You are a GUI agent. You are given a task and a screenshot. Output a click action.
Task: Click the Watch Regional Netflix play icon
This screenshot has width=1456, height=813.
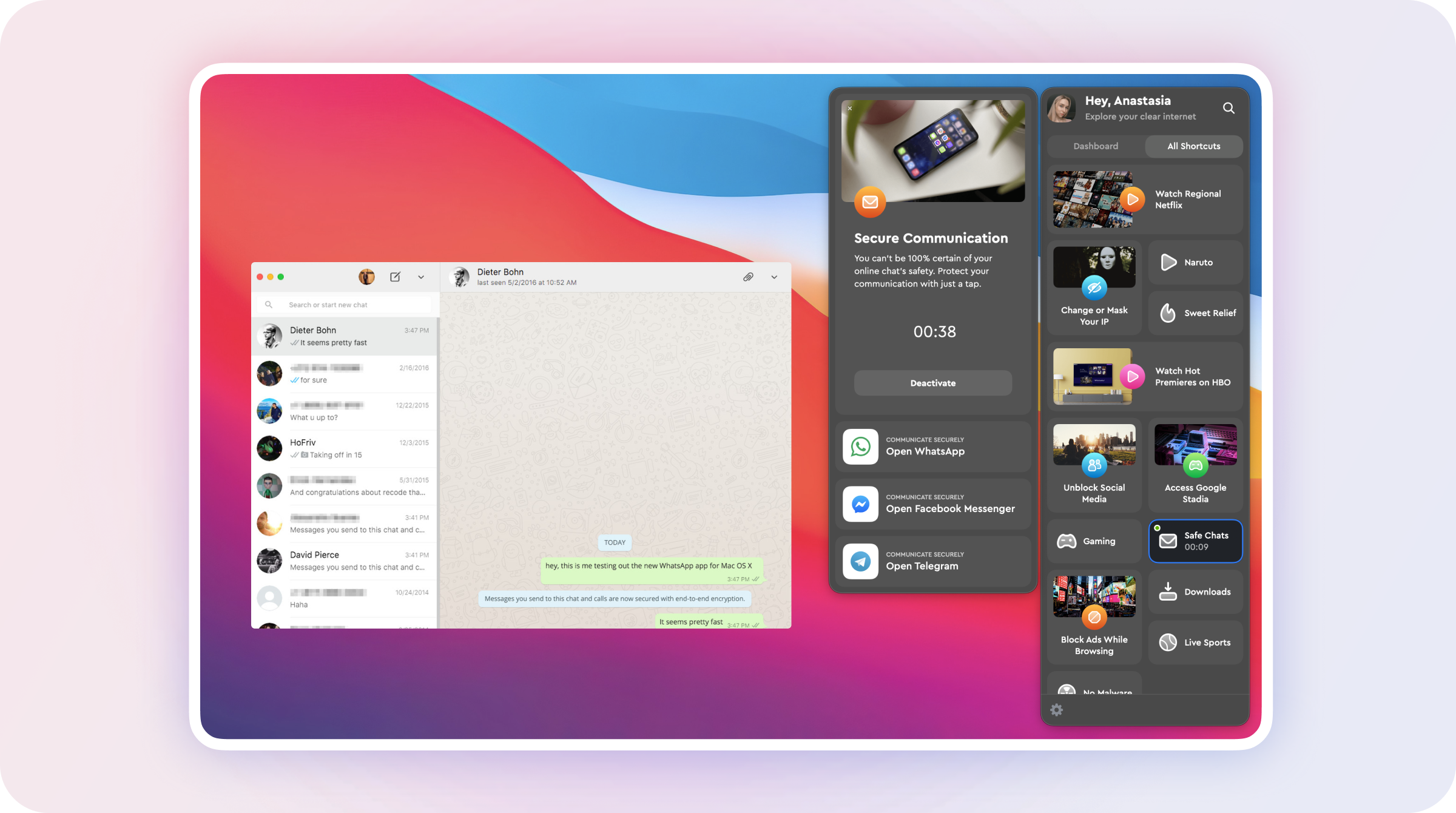(x=1132, y=200)
